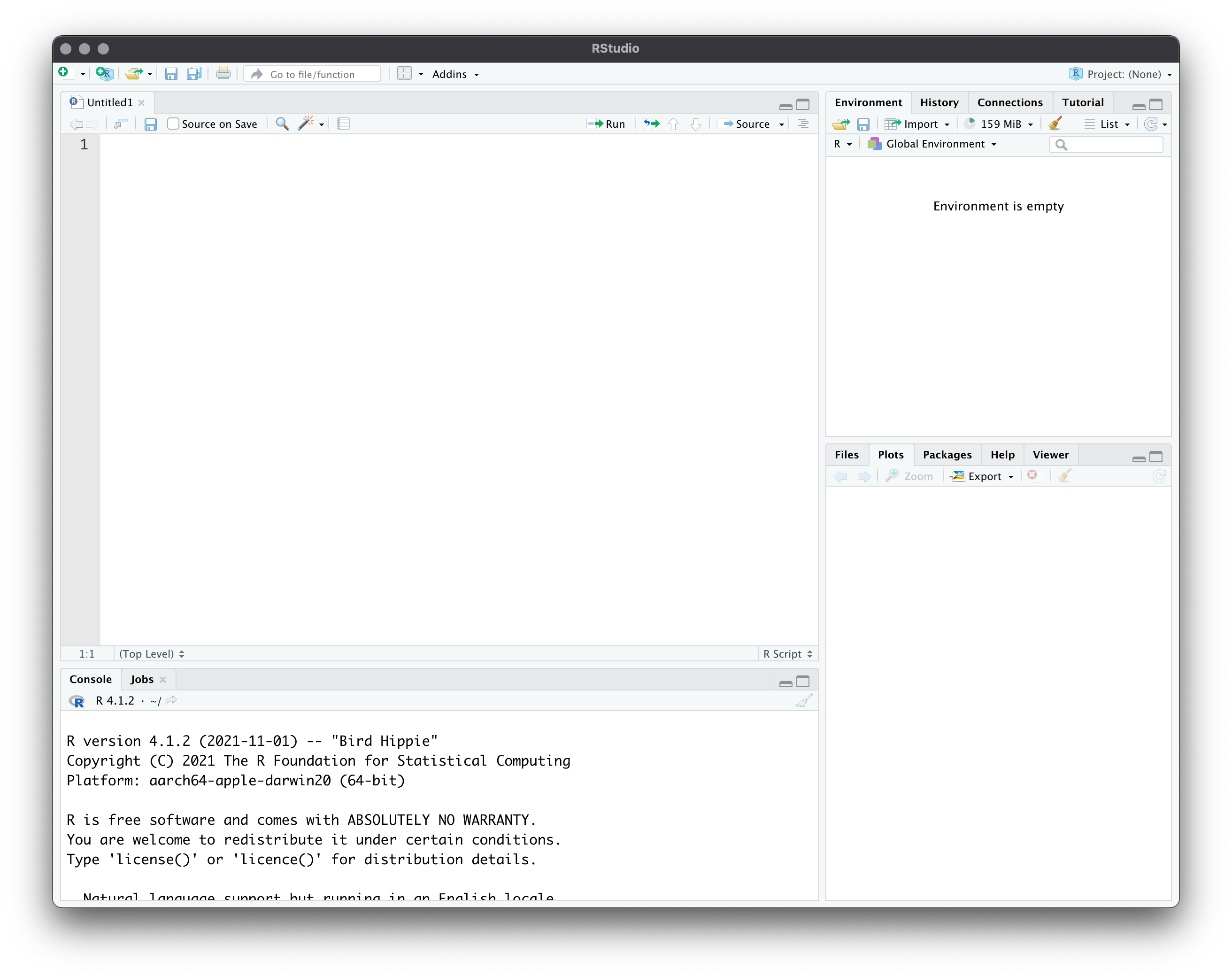Toggle the document outline icon
This screenshot has height=977, width=1232.
pos(803,124)
